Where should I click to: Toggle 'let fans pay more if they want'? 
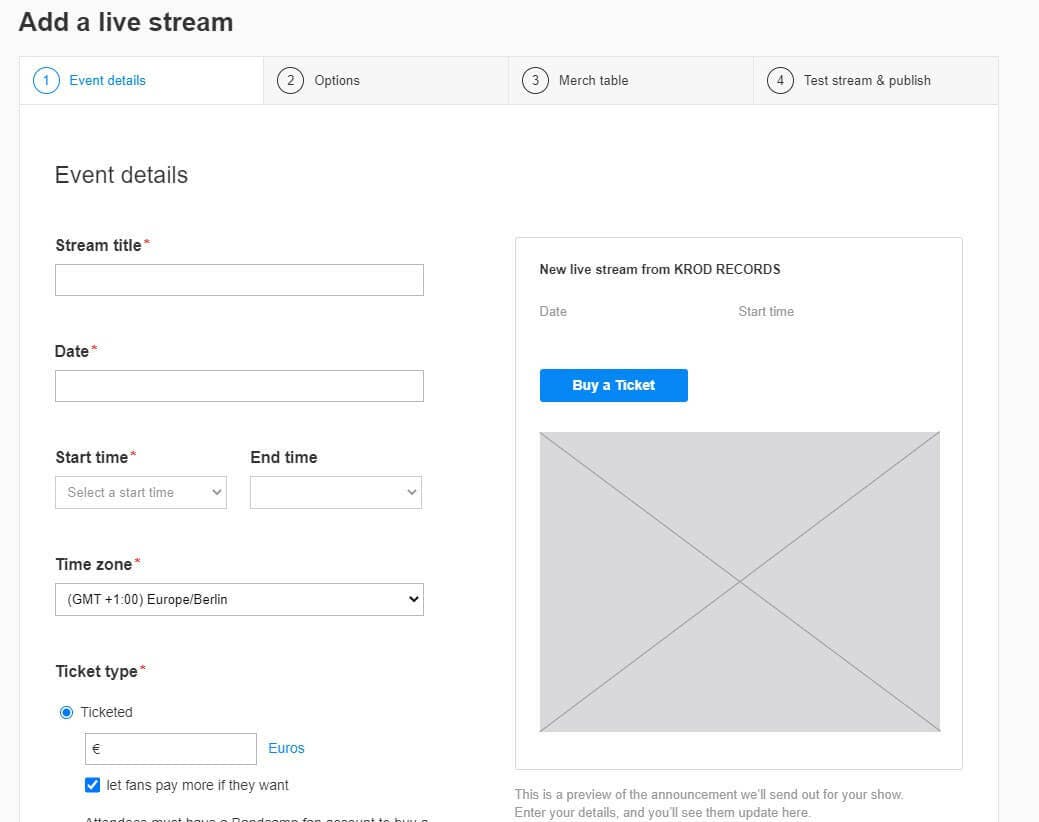92,785
